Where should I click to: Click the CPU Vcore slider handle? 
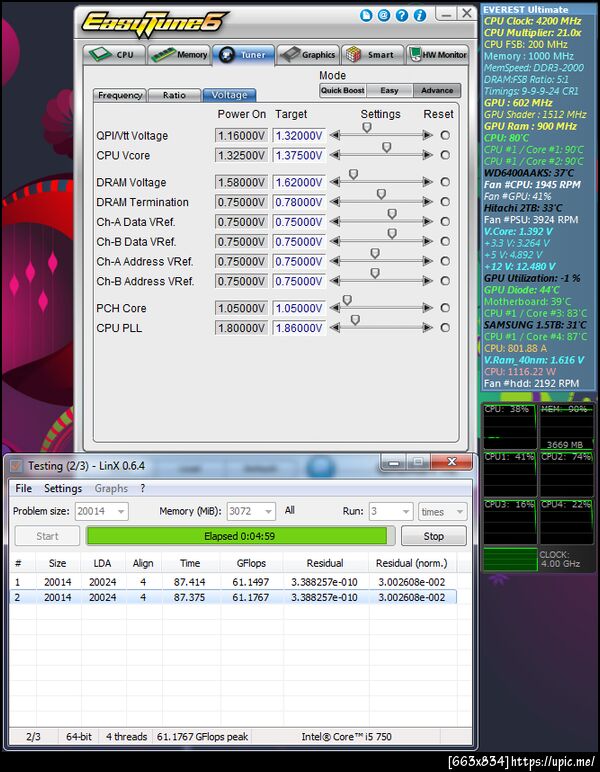386,147
